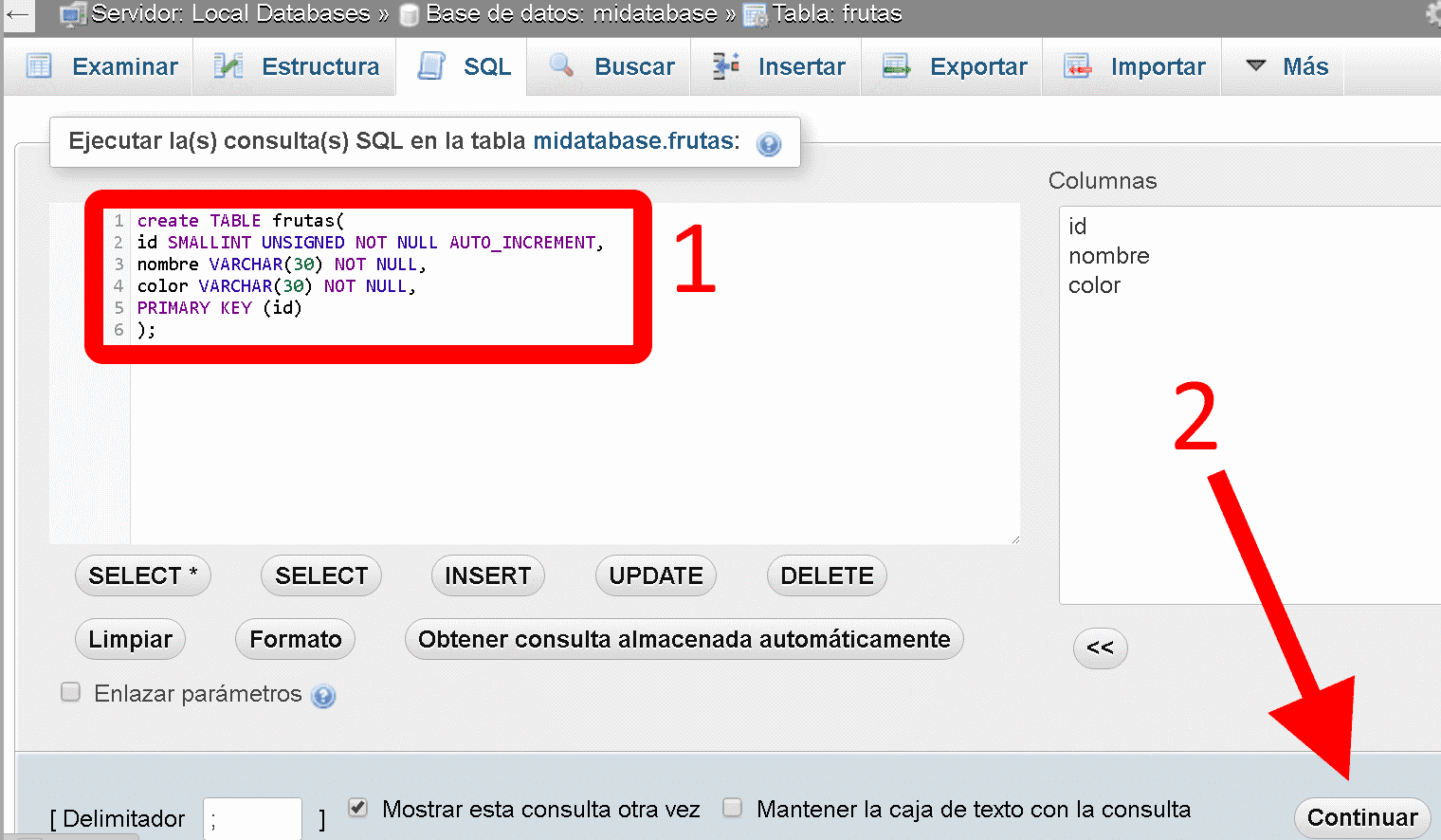Click the SQL page icon on the SQL tab

point(433,64)
